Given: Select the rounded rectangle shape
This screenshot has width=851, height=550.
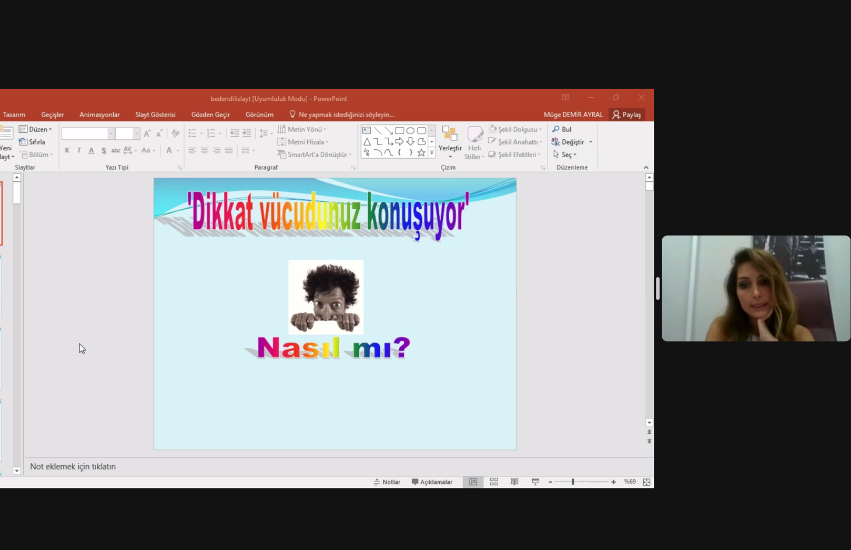Looking at the screenshot, I should pos(422,130).
